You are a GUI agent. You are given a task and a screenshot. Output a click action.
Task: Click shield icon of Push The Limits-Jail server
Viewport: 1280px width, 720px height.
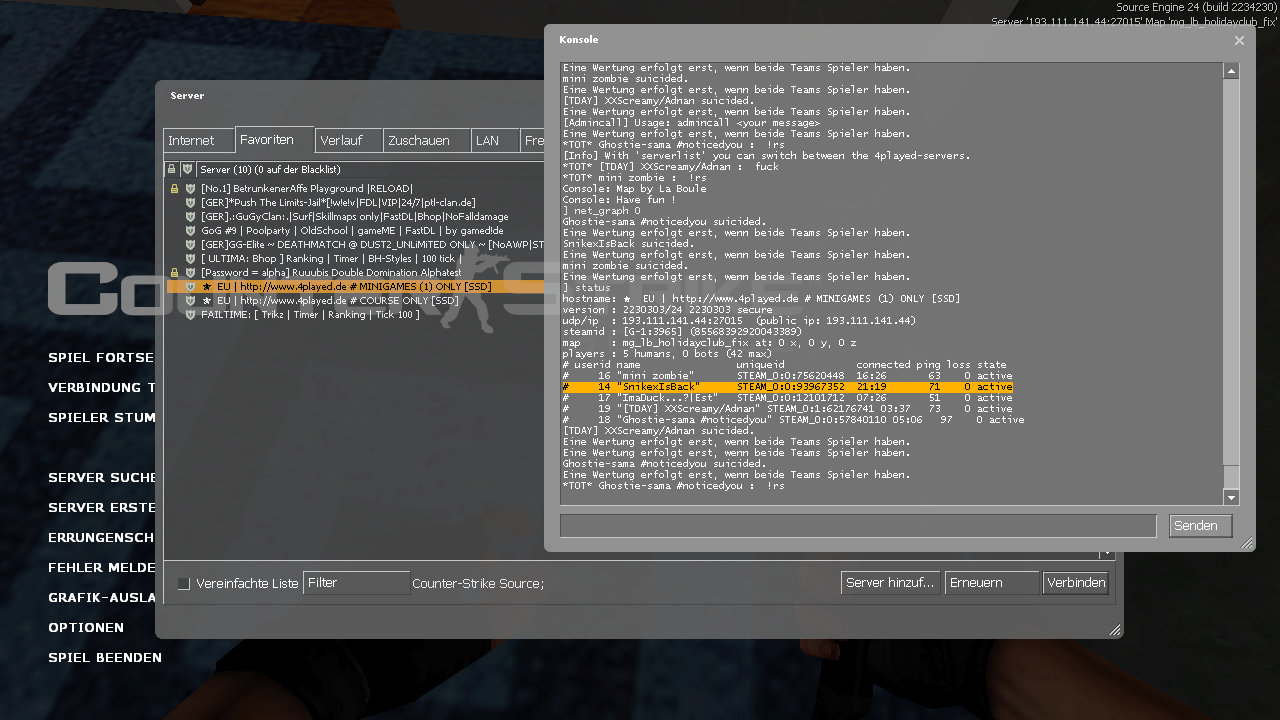190,202
